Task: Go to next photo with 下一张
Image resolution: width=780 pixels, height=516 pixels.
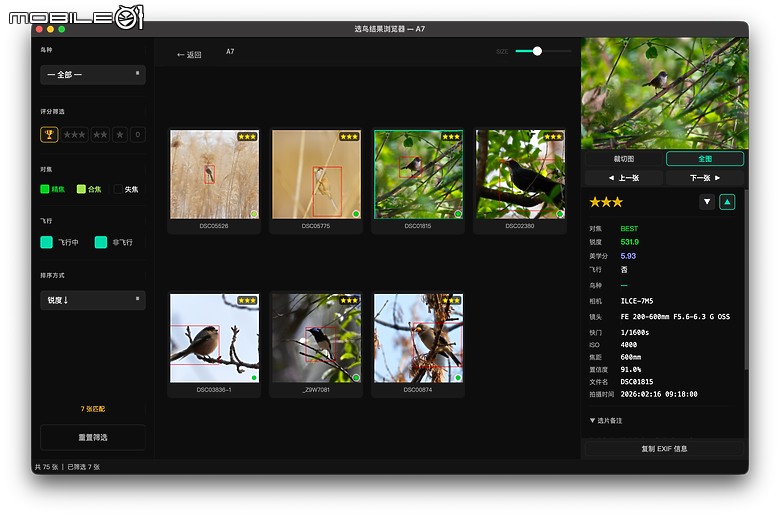Action: pos(705,178)
